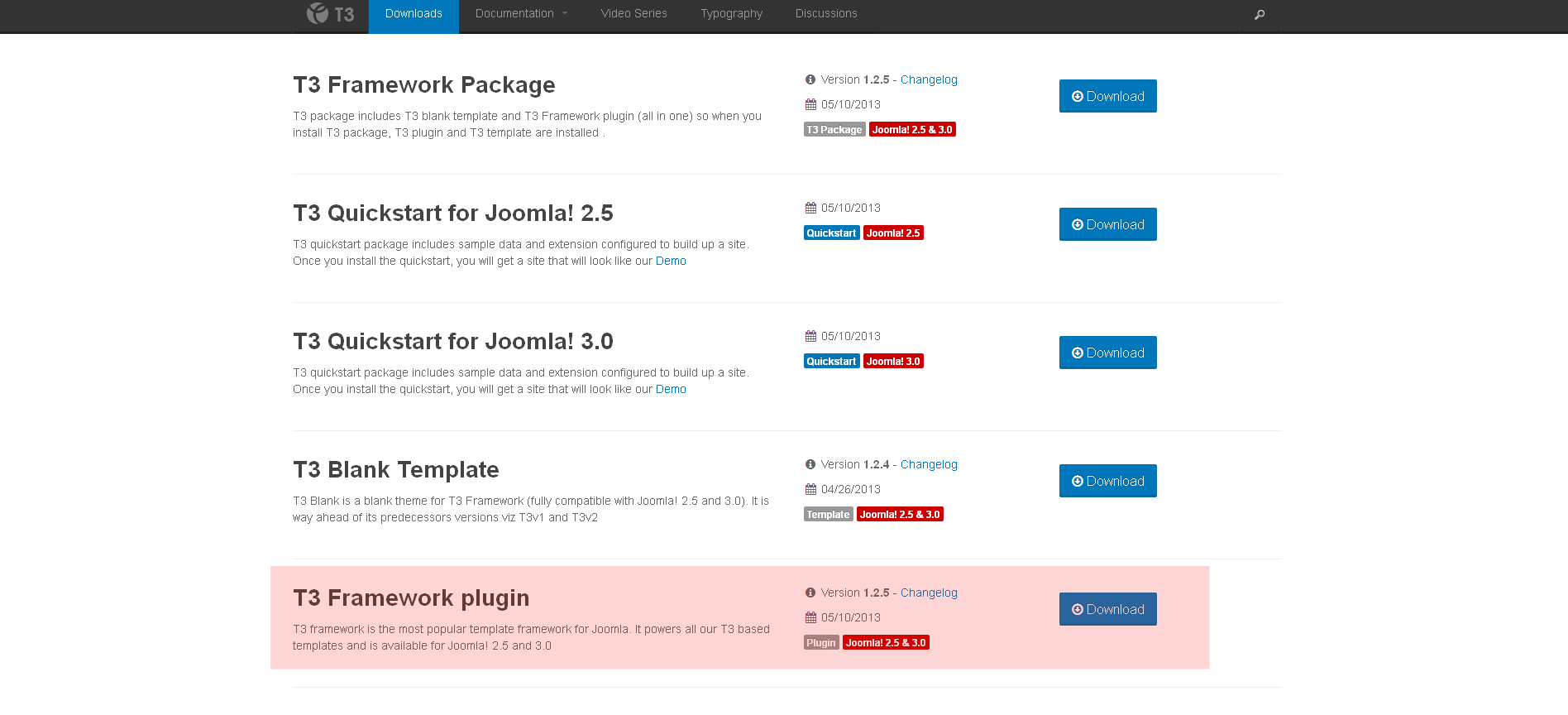The width and height of the screenshot is (1568, 715).
Task: Click the T3 logo in navbar
Action: tap(331, 14)
